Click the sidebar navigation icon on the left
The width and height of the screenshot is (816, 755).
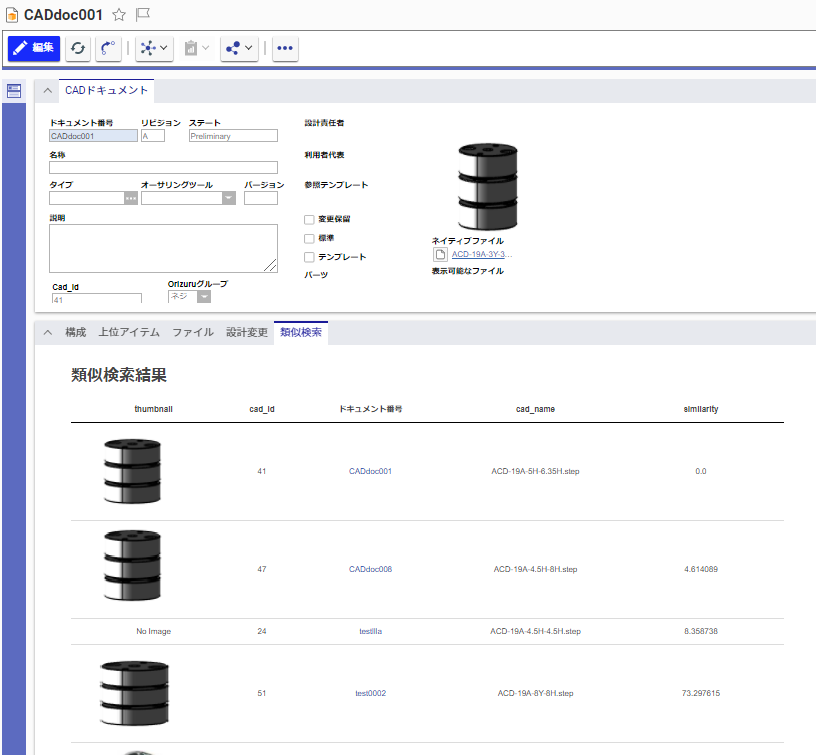[x=13, y=90]
